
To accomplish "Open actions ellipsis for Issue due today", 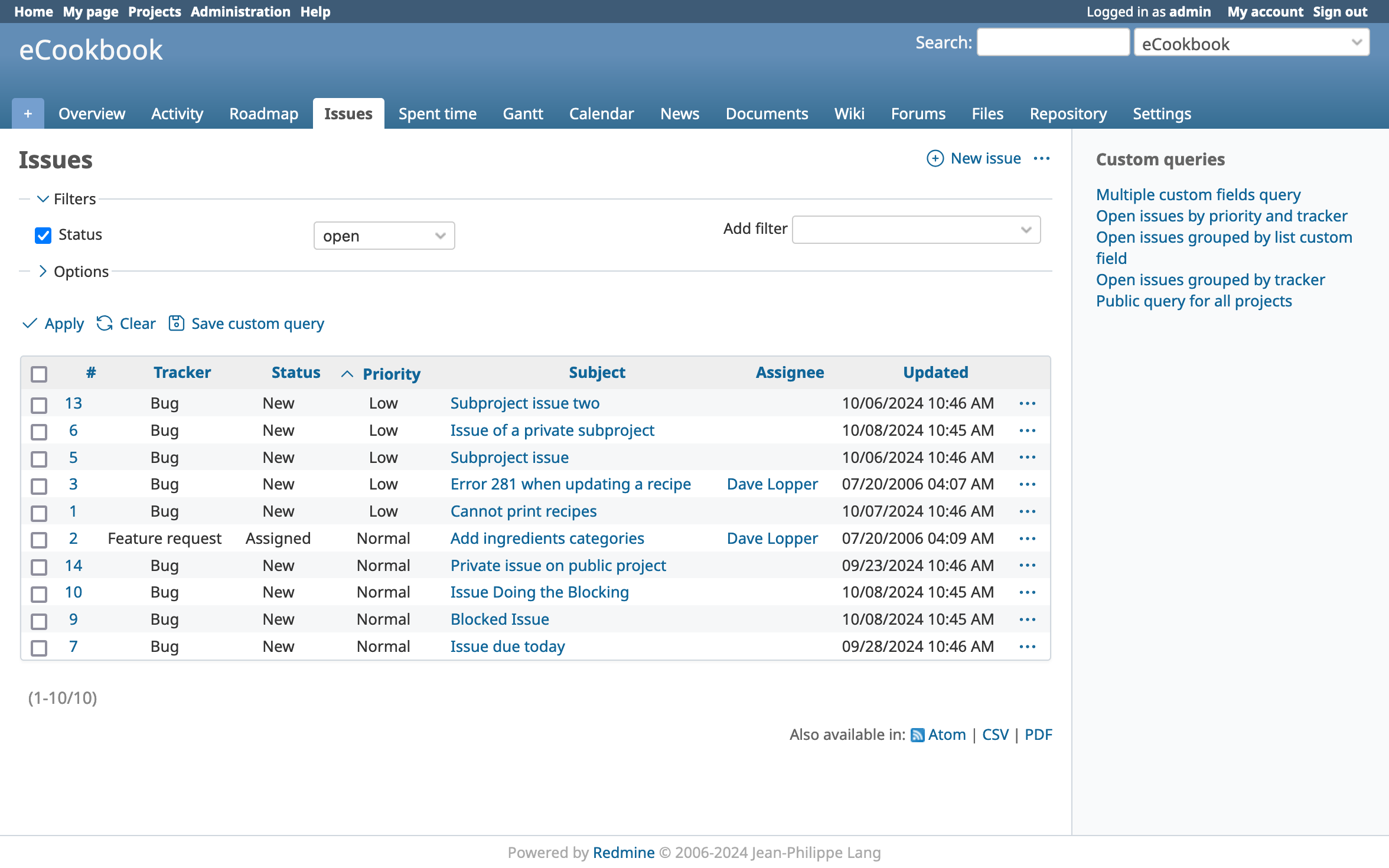I will click(x=1028, y=647).
